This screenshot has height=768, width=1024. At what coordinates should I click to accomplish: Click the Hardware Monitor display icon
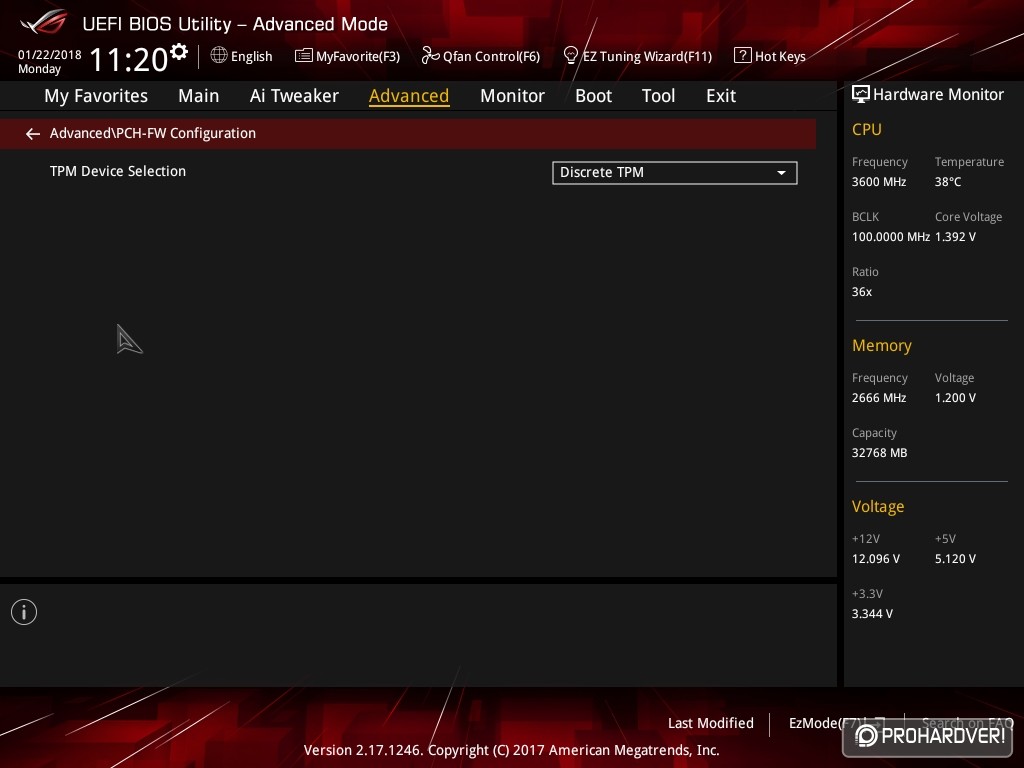(861, 95)
